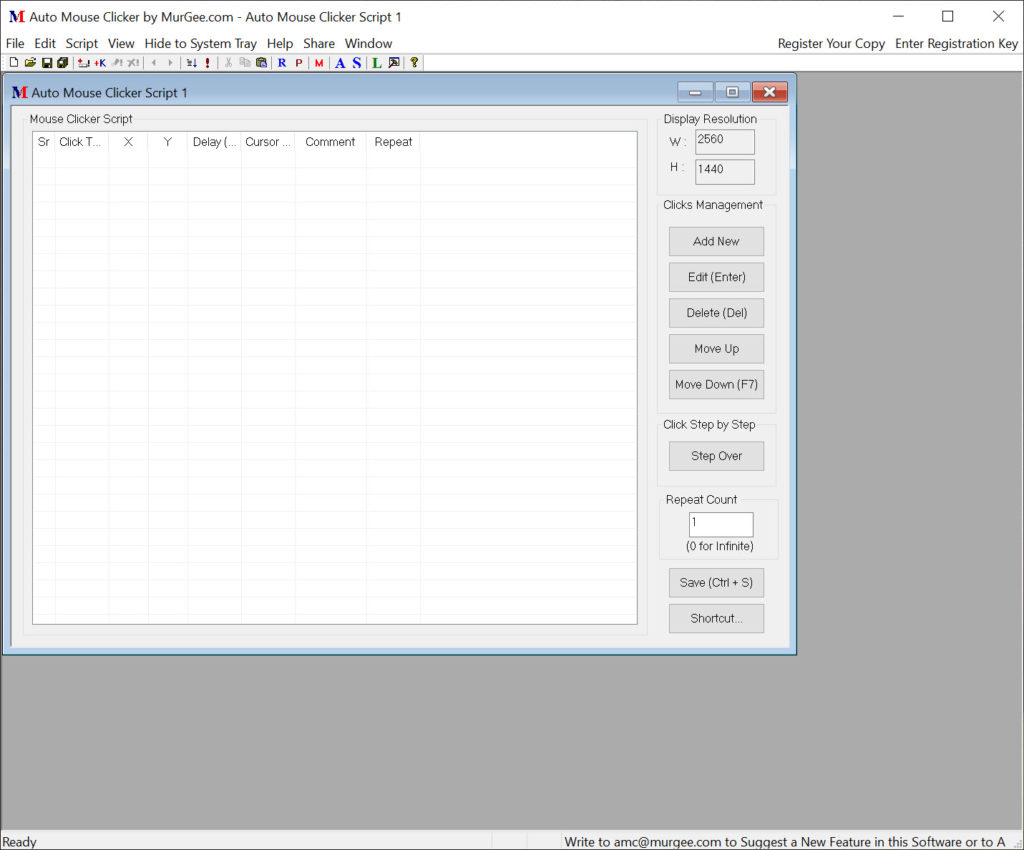The width and height of the screenshot is (1024, 850).
Task: Click the Save (Ctrl + S) button
Action: [x=716, y=583]
